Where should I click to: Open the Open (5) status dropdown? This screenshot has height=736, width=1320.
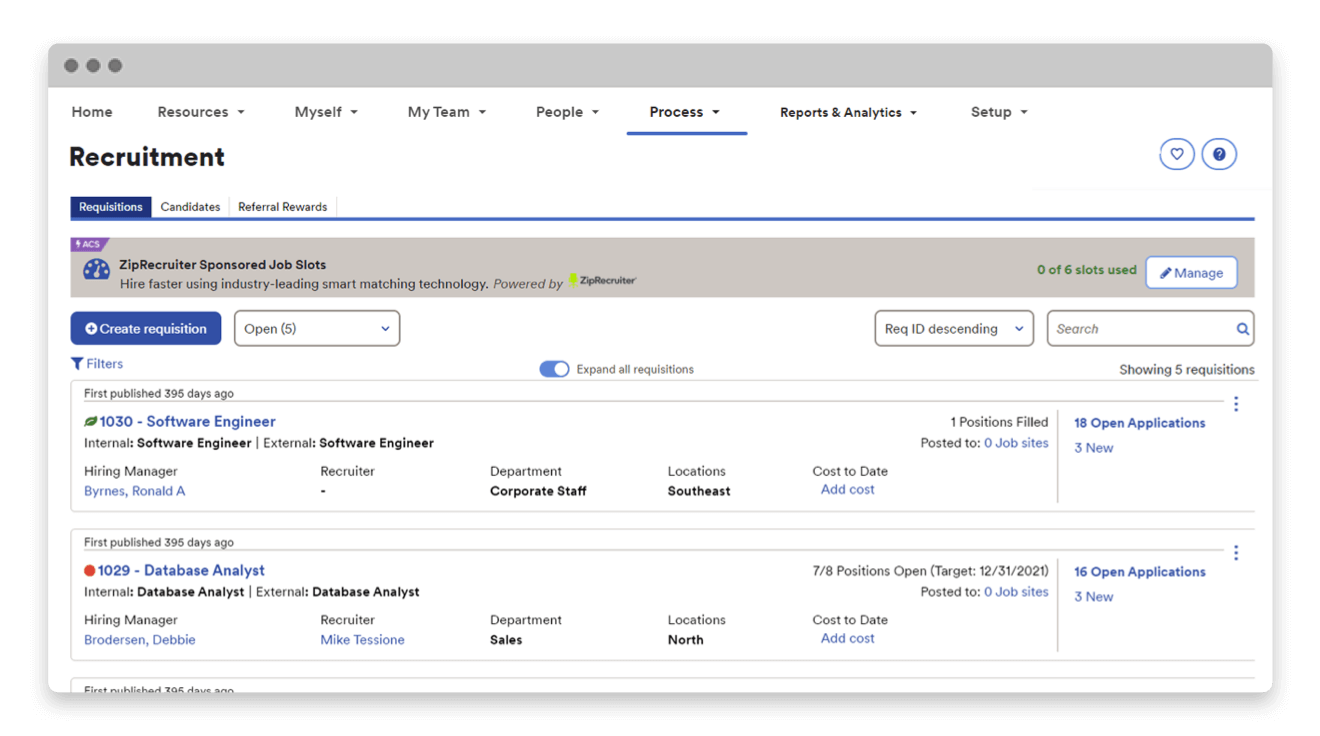click(316, 328)
